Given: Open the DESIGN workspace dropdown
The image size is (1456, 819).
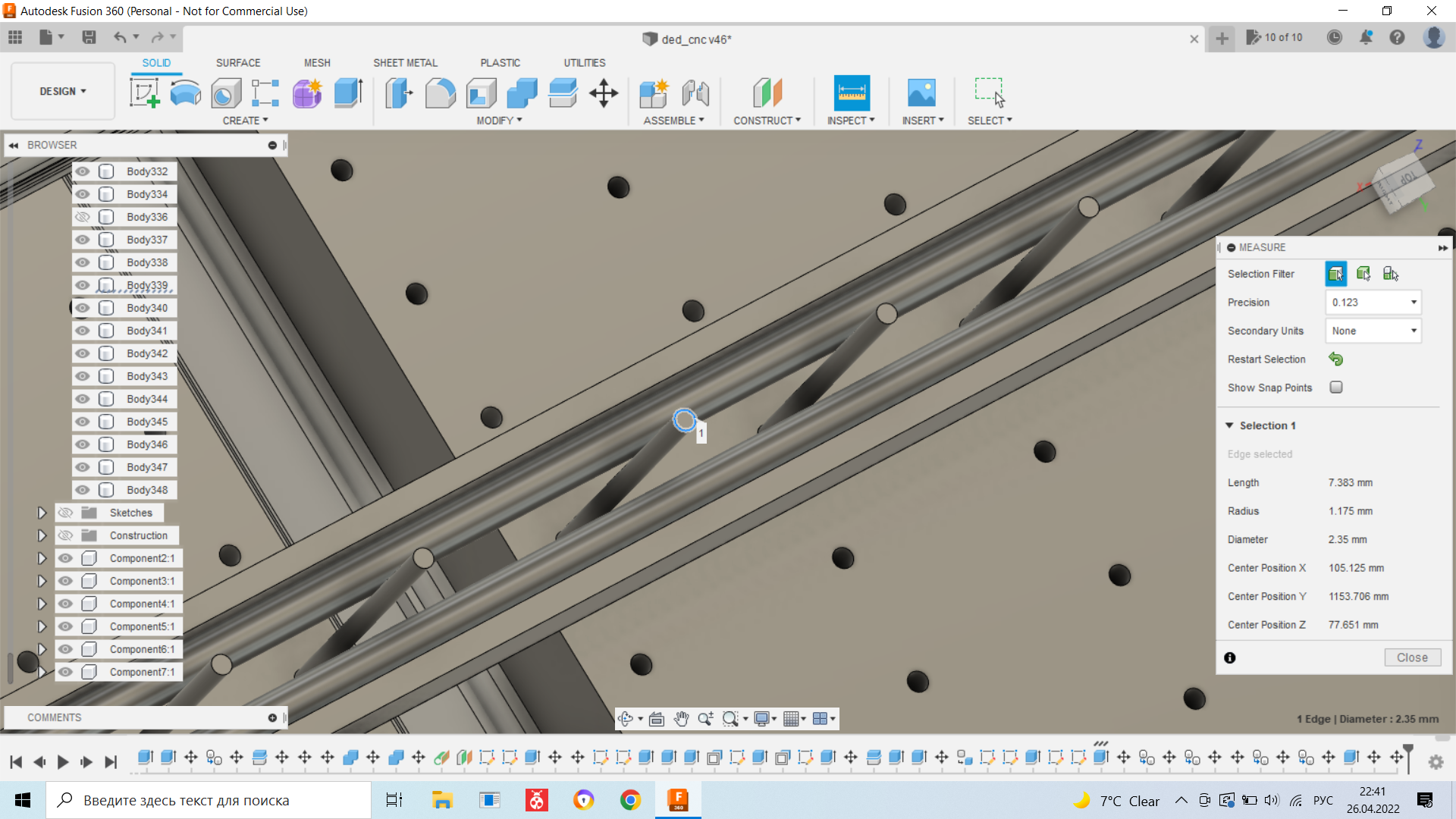Looking at the screenshot, I should tap(63, 91).
